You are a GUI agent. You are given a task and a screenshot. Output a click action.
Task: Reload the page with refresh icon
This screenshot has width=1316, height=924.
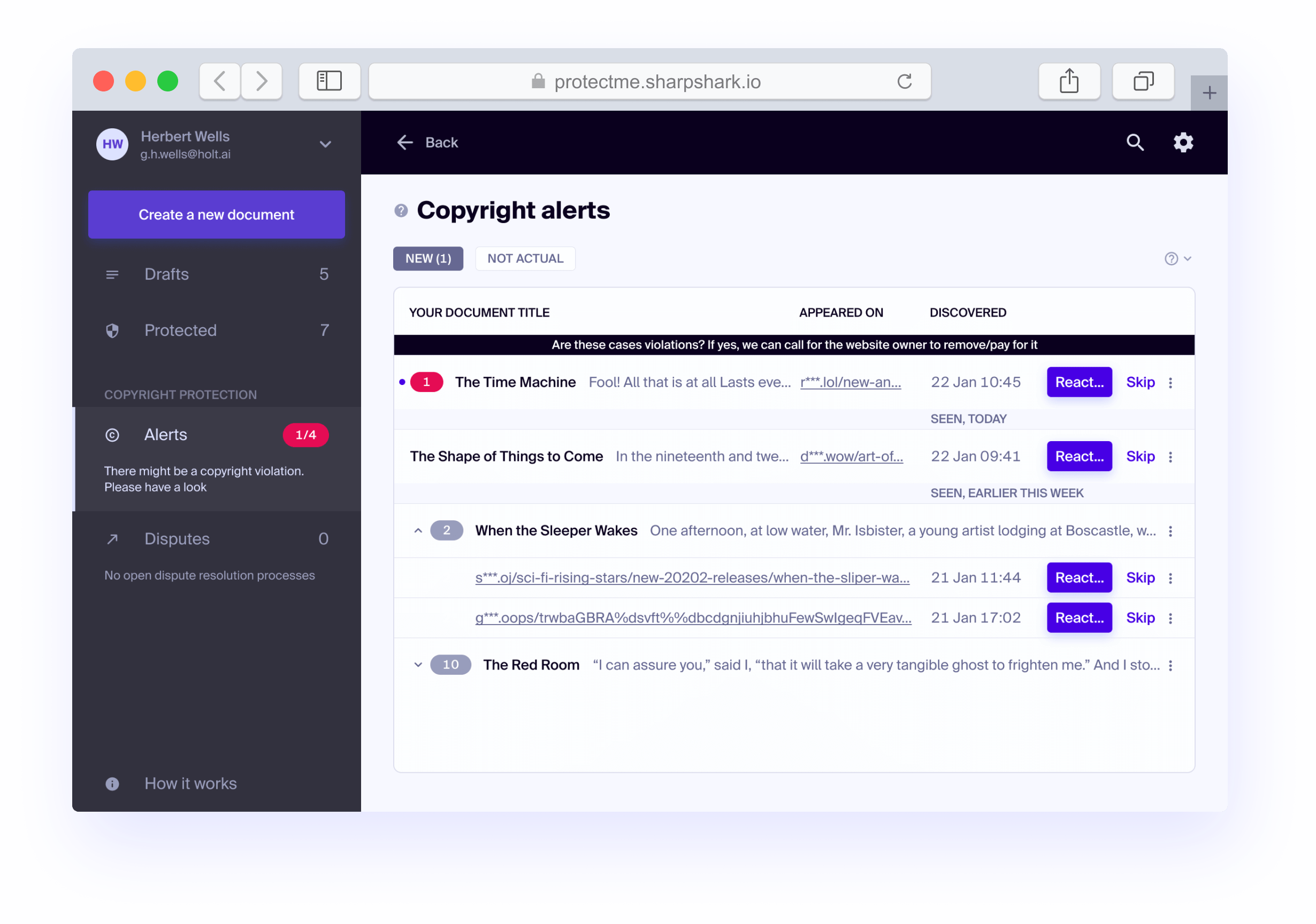click(905, 81)
